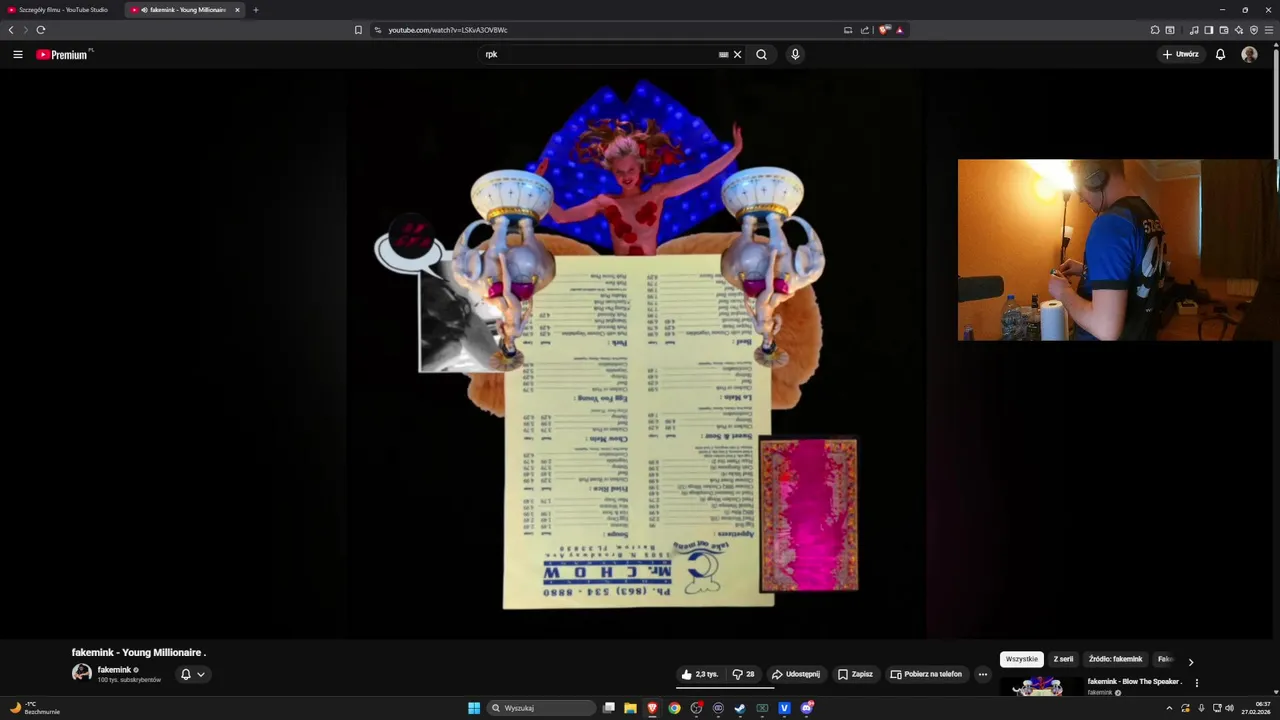Viewport: 1280px width, 720px height.
Task: Open Google Chrome from the taskbar
Action: [x=674, y=708]
